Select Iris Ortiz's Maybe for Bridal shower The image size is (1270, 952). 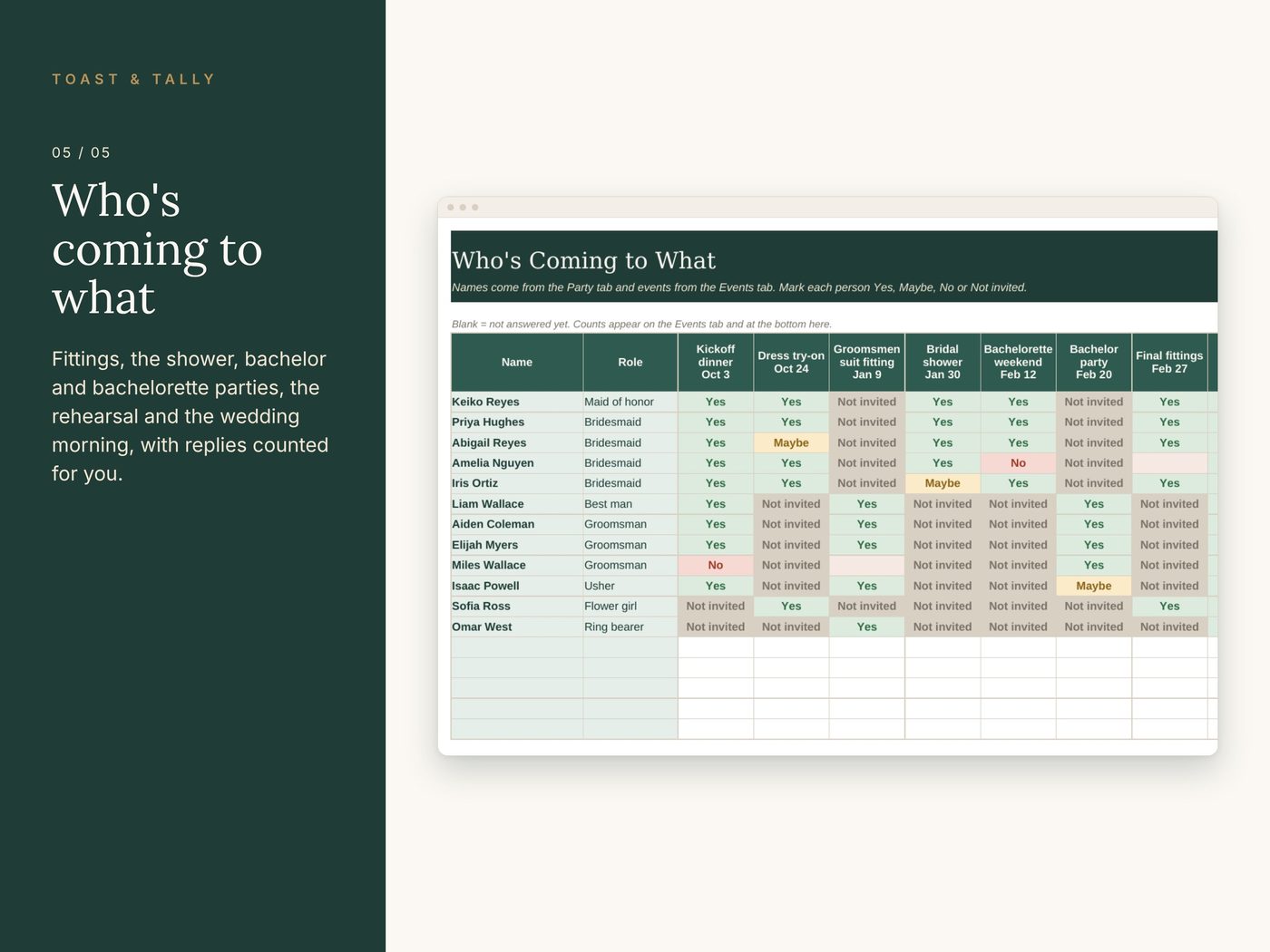(943, 483)
